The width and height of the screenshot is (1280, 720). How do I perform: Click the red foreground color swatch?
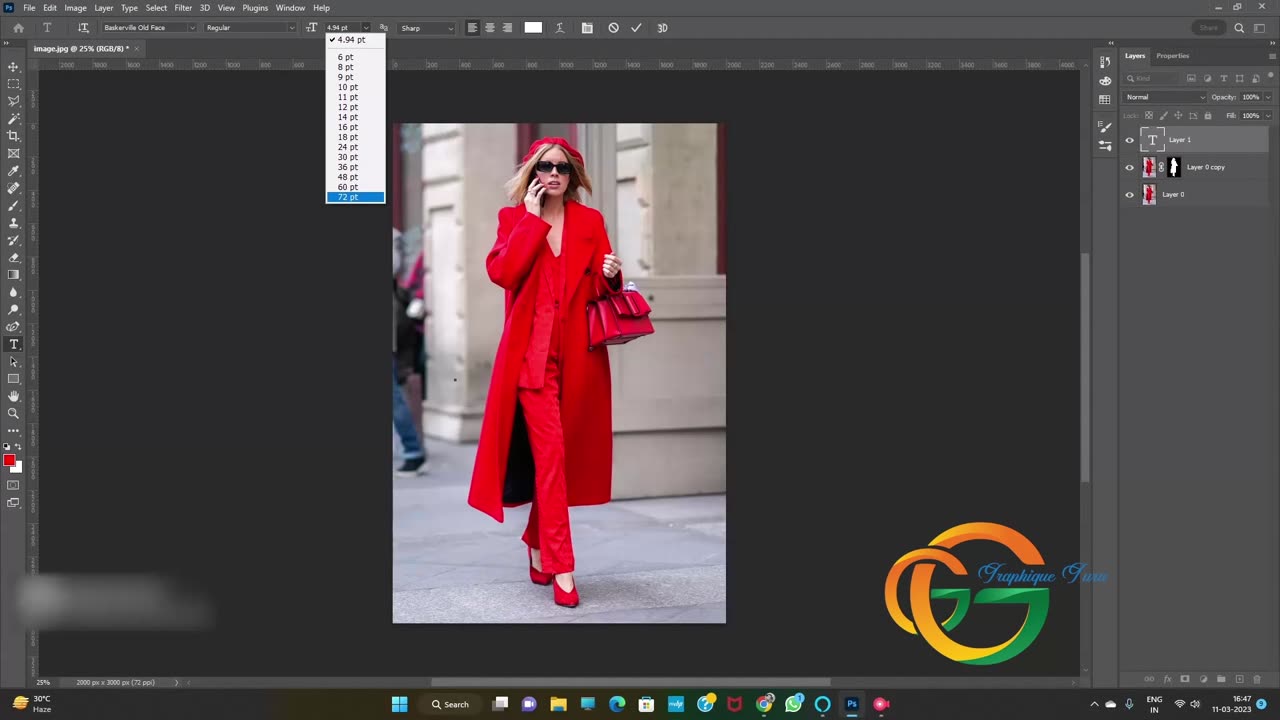tap(9, 460)
